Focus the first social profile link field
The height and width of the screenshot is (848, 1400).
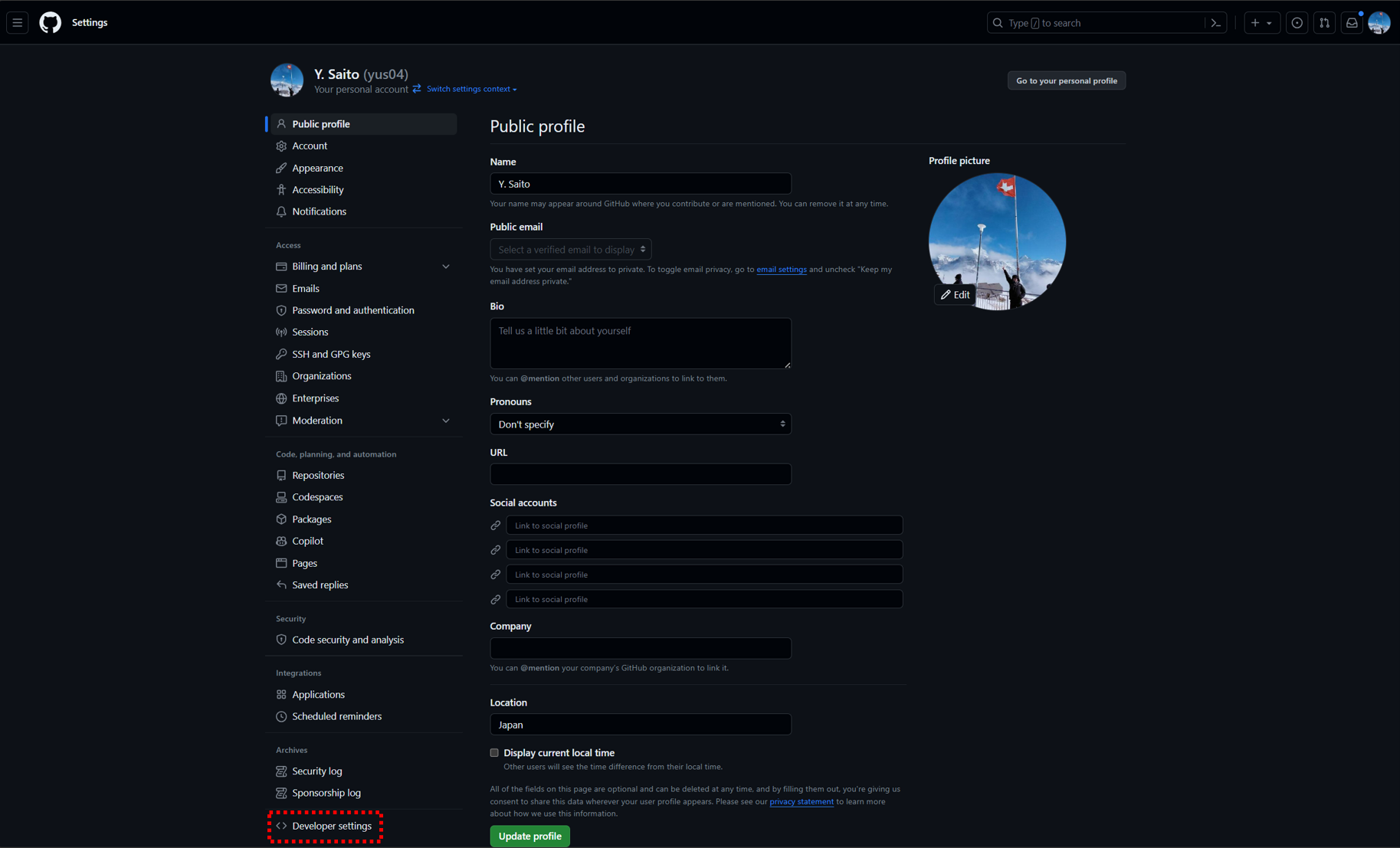(x=704, y=525)
